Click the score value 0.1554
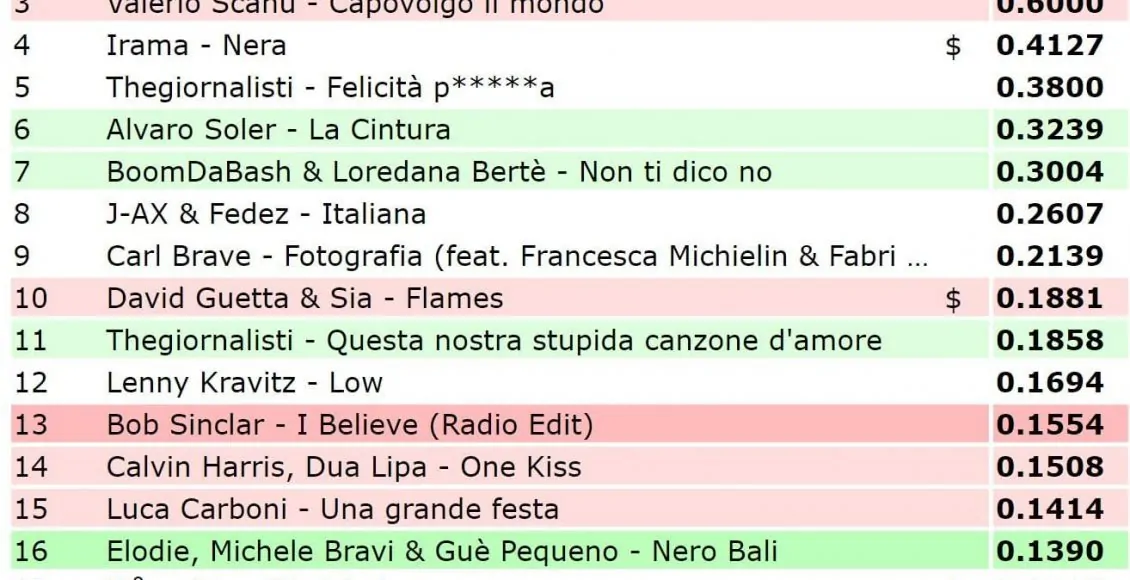 point(1049,425)
